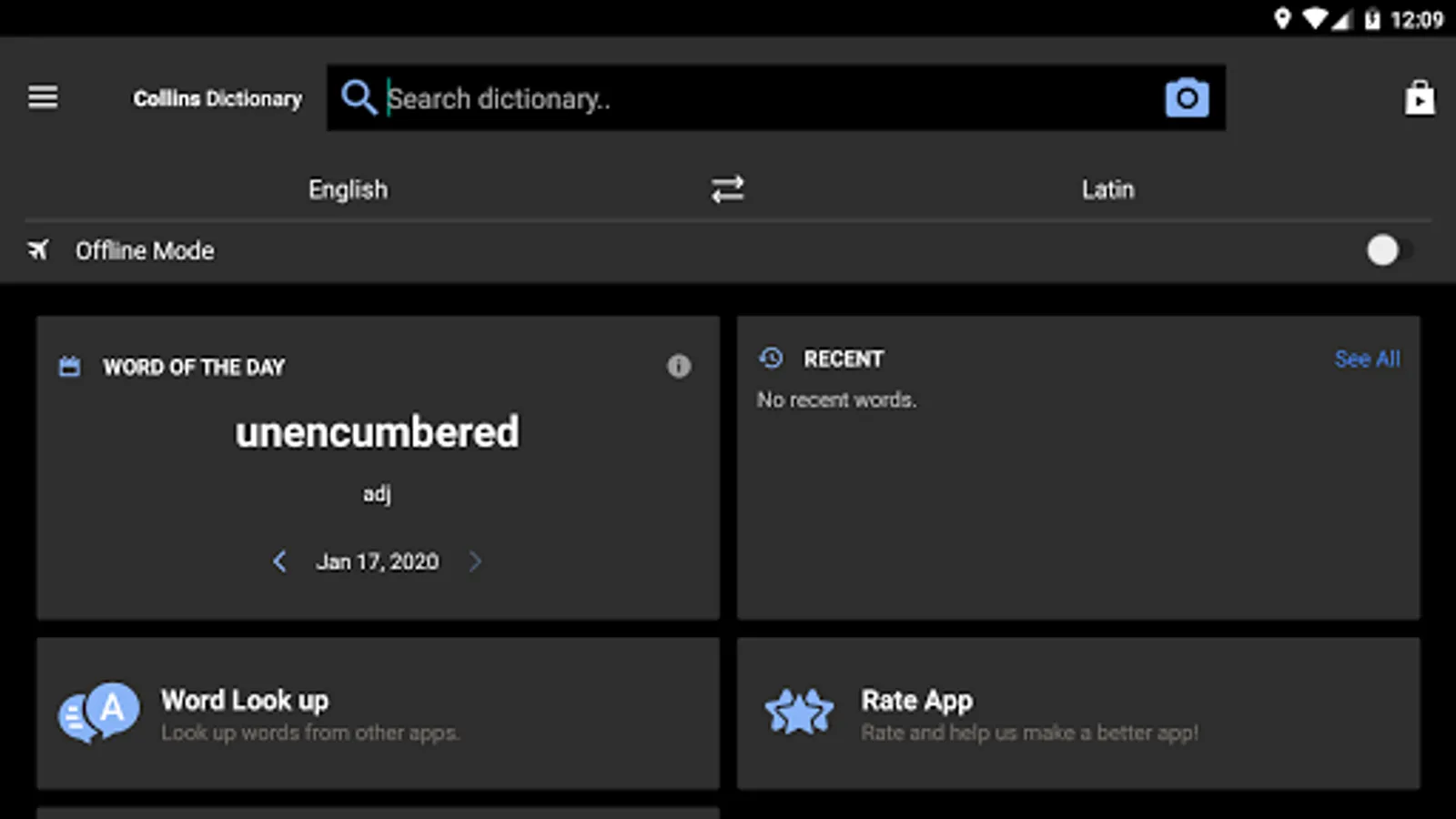The image size is (1456, 819).
Task: Click the Search dictionary input field
Action: tap(764, 97)
